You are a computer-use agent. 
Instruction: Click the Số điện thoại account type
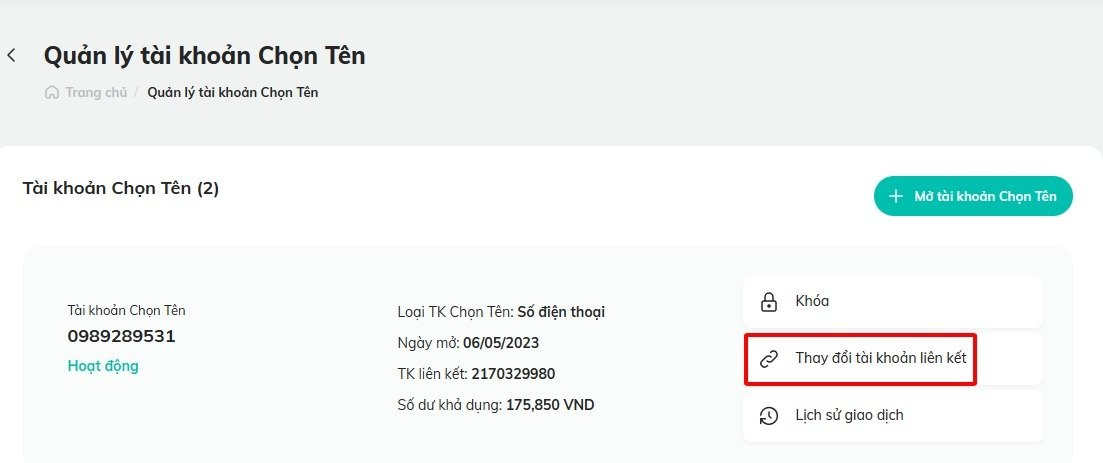(x=561, y=312)
